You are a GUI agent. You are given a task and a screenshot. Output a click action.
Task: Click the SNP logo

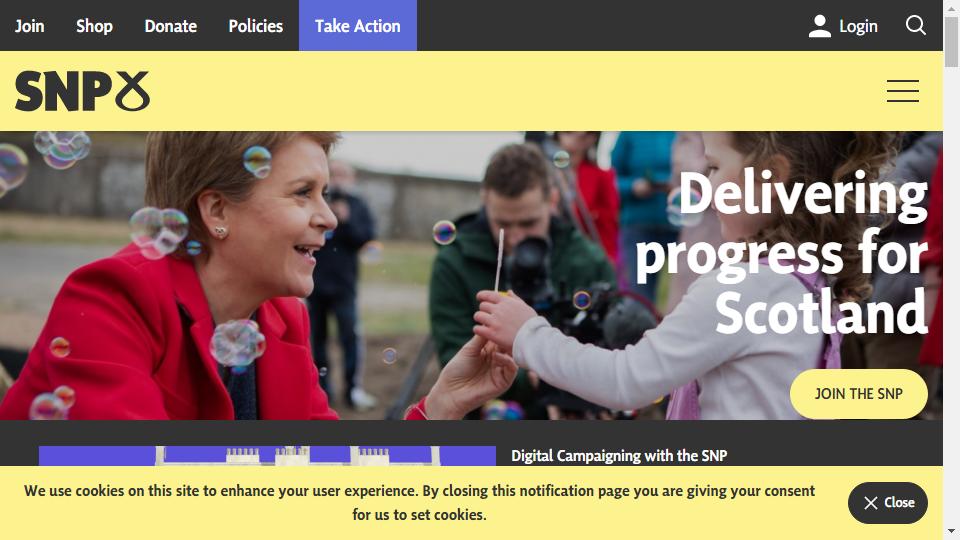[x=82, y=91]
